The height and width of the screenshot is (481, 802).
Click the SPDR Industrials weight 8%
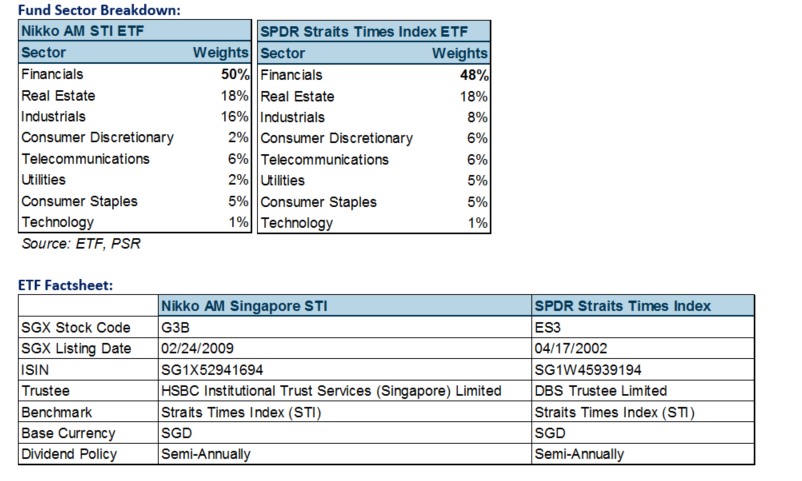tap(477, 117)
